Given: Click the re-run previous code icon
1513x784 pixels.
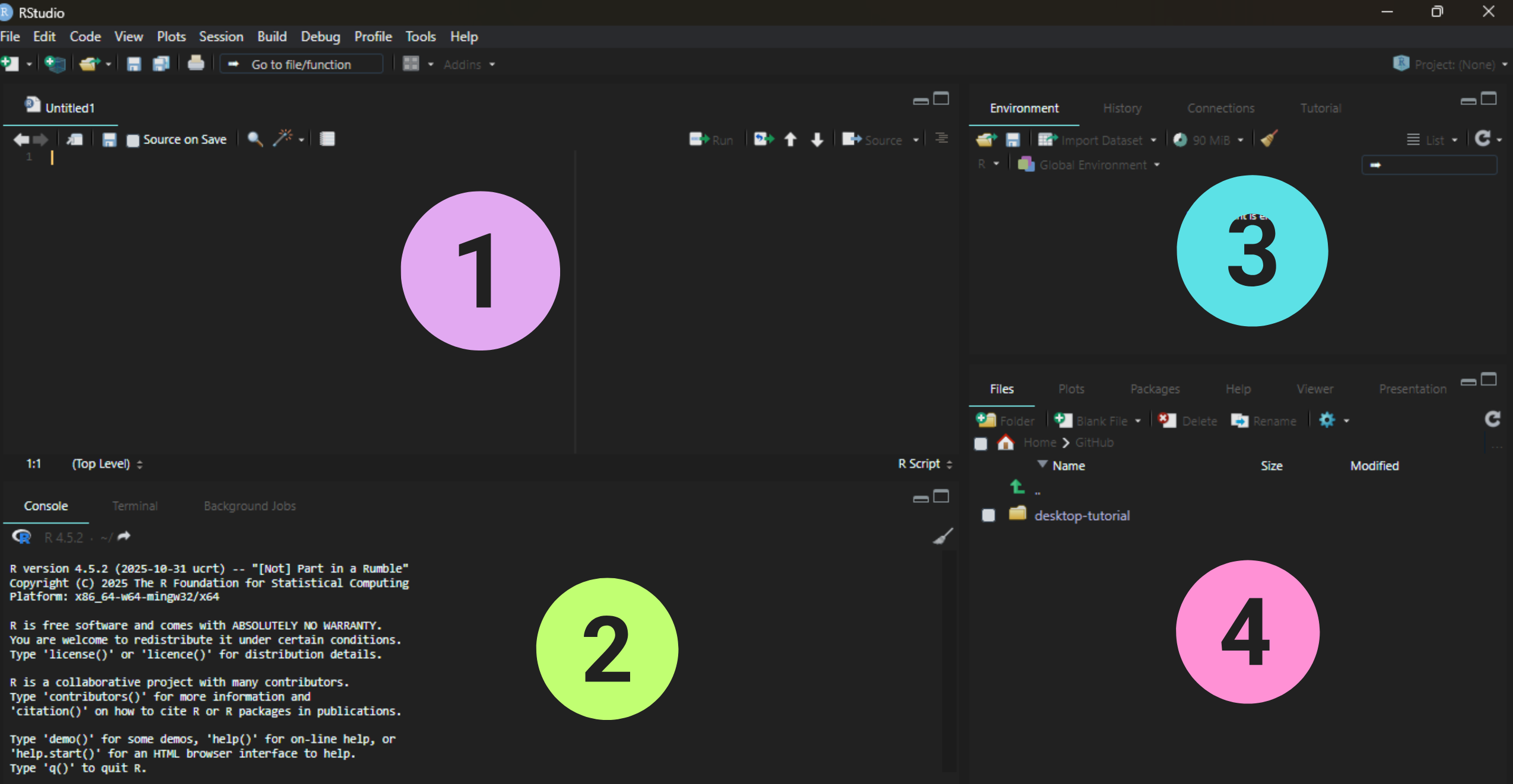Looking at the screenshot, I should tap(764, 139).
